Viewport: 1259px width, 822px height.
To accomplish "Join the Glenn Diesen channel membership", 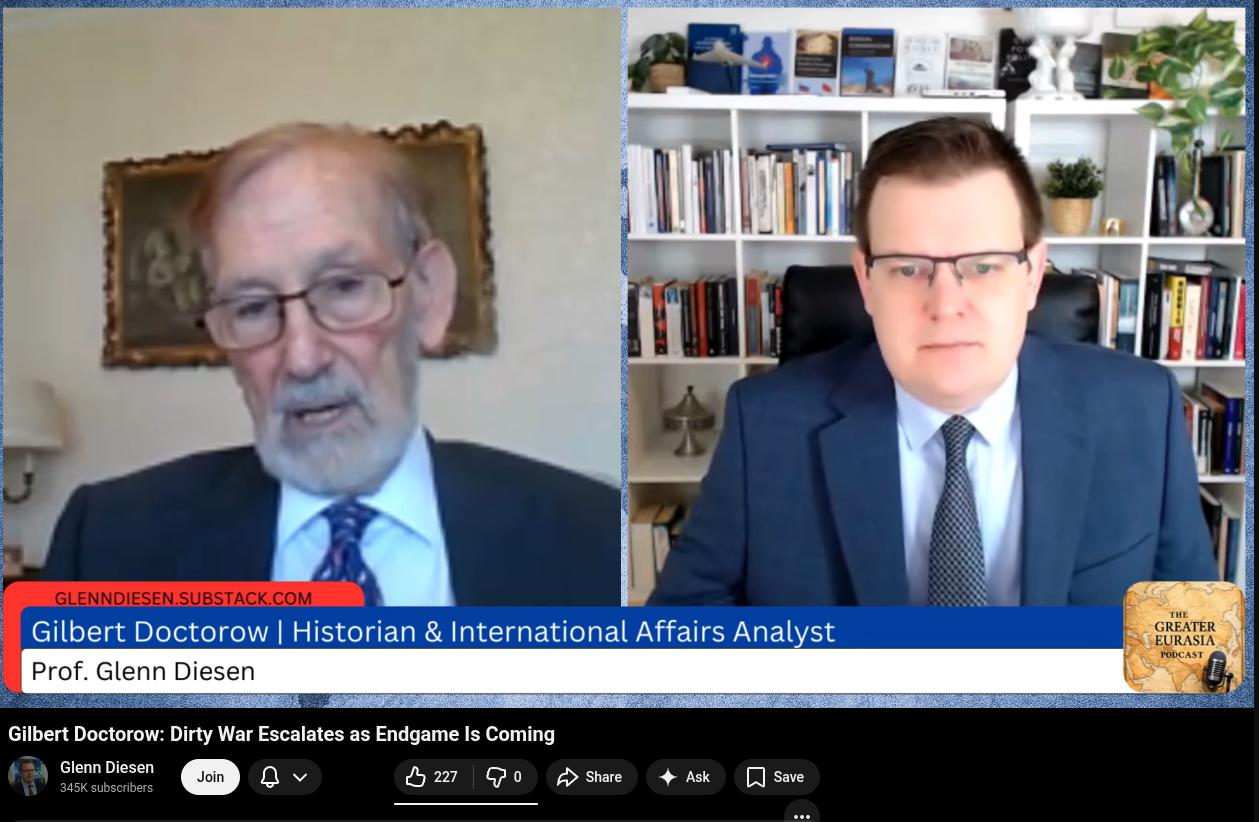I will 210,777.
